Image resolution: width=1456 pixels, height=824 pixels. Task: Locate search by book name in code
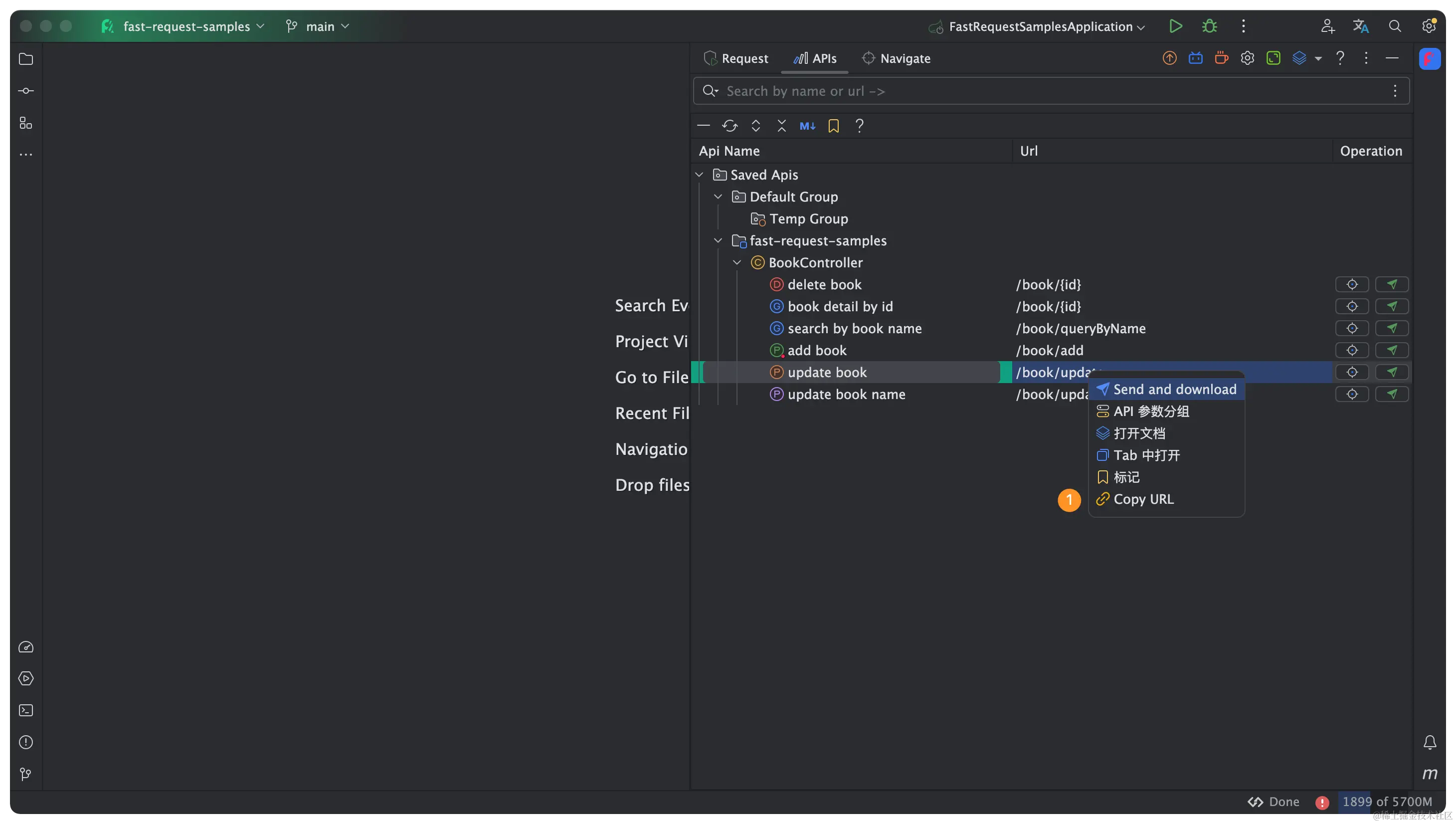[x=1351, y=329]
